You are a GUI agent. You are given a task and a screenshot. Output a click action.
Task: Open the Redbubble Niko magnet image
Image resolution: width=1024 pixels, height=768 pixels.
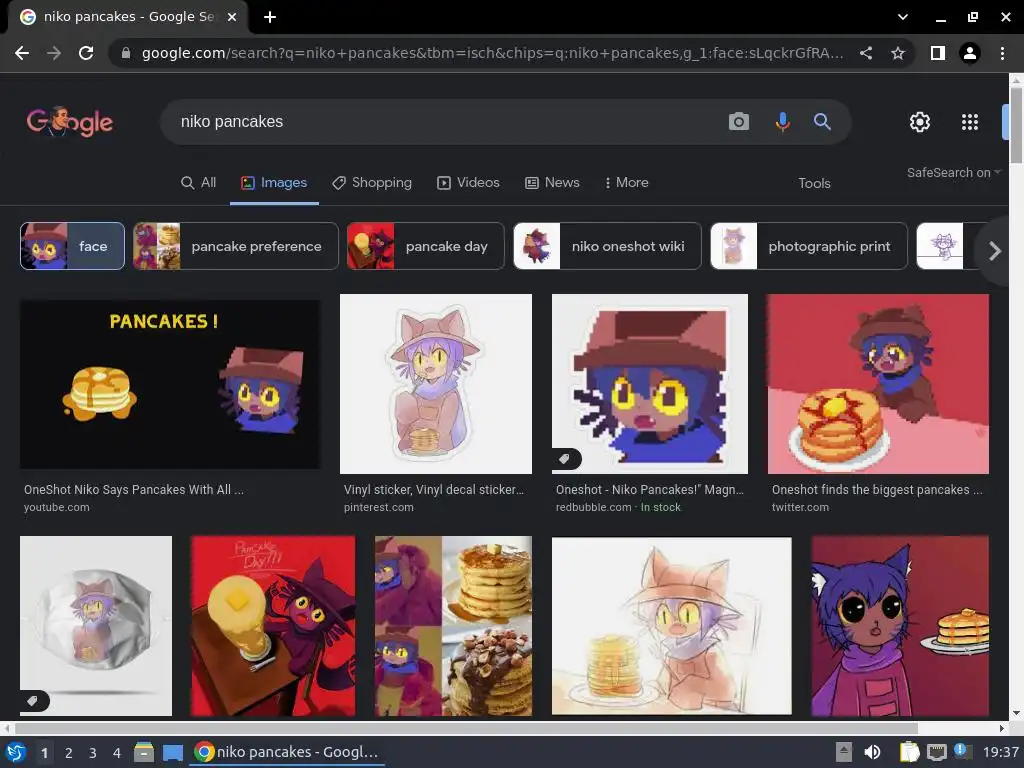(x=650, y=384)
